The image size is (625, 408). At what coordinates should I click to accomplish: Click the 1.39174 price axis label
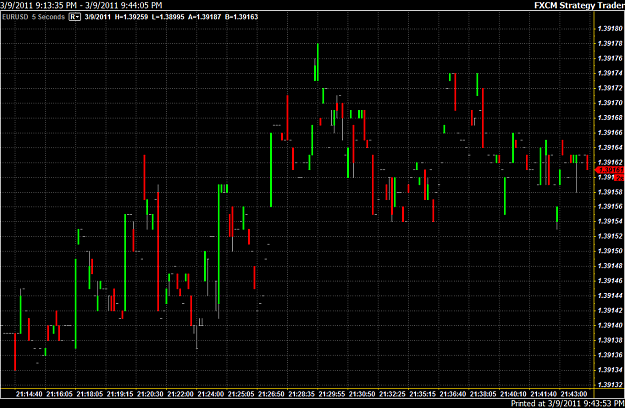click(x=610, y=73)
